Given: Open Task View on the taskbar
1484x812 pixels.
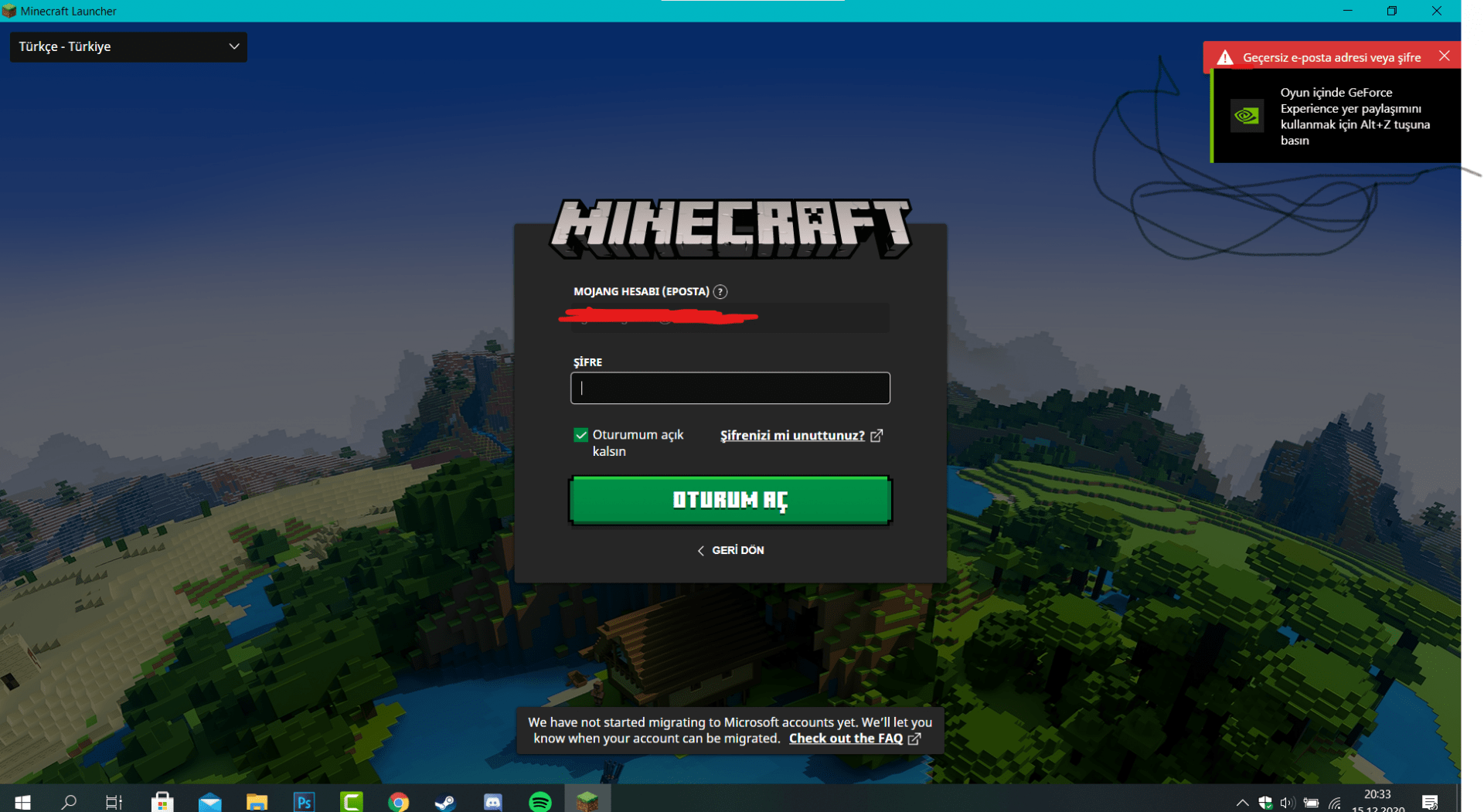Looking at the screenshot, I should (x=114, y=802).
